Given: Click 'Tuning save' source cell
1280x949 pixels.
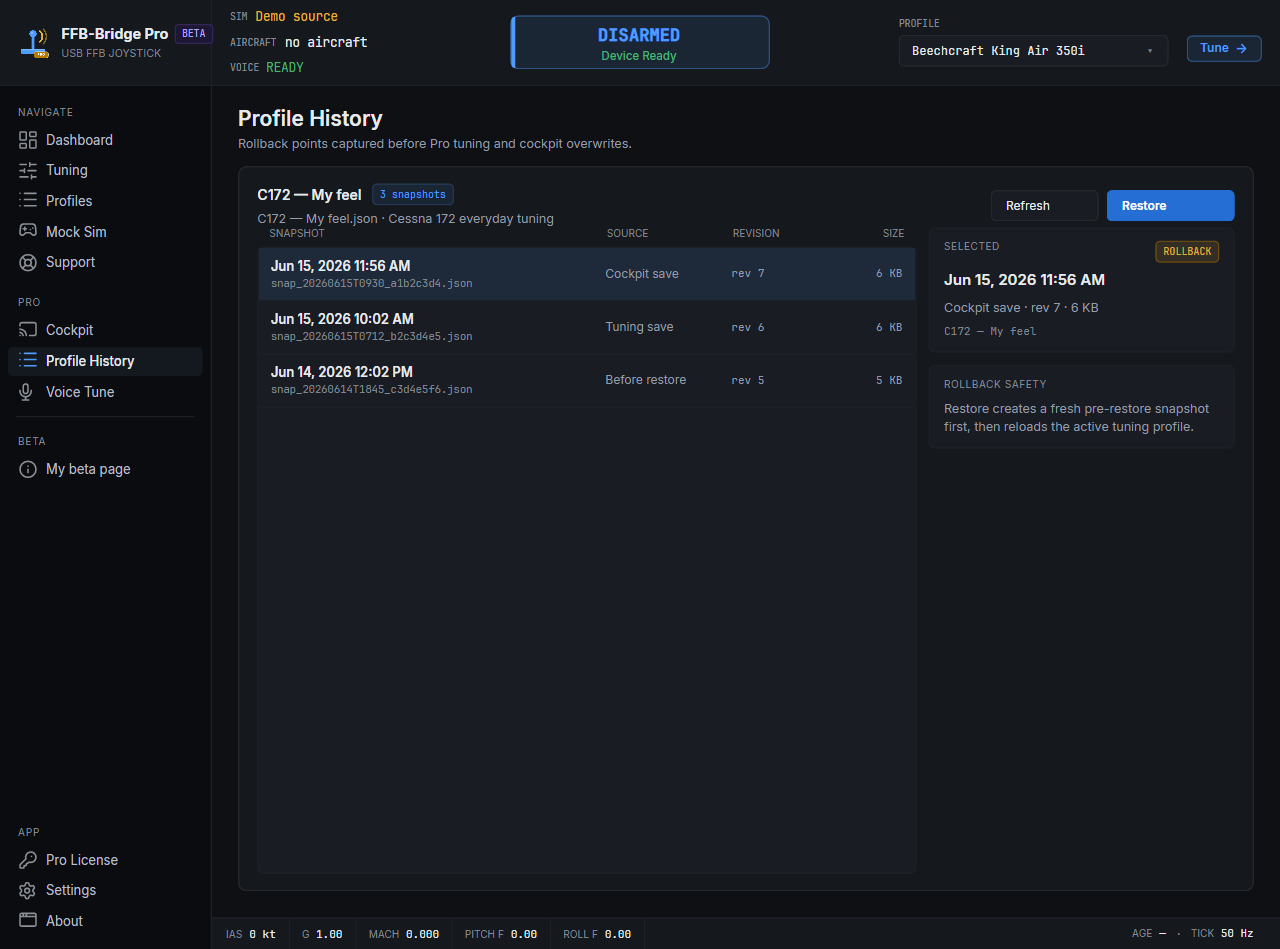Looking at the screenshot, I should [639, 327].
